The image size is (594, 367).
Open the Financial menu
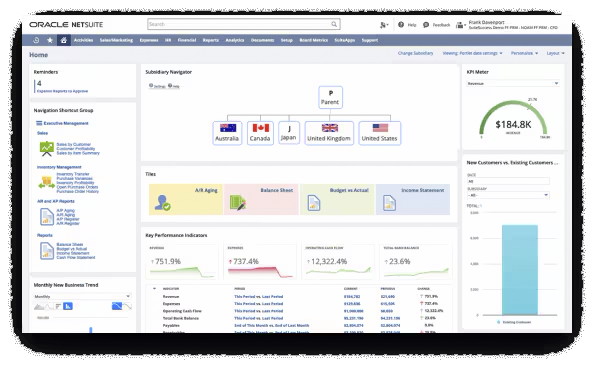pos(187,40)
